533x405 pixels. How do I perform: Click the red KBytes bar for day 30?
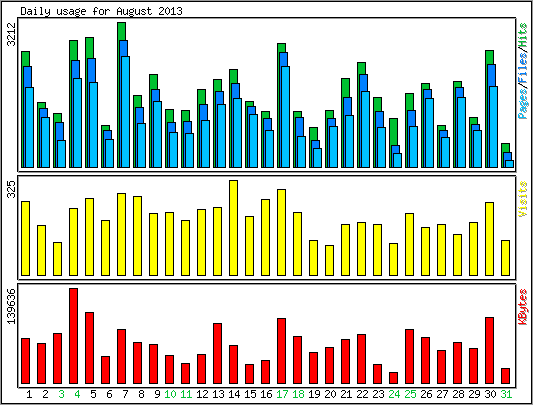pyautogui.click(x=489, y=351)
